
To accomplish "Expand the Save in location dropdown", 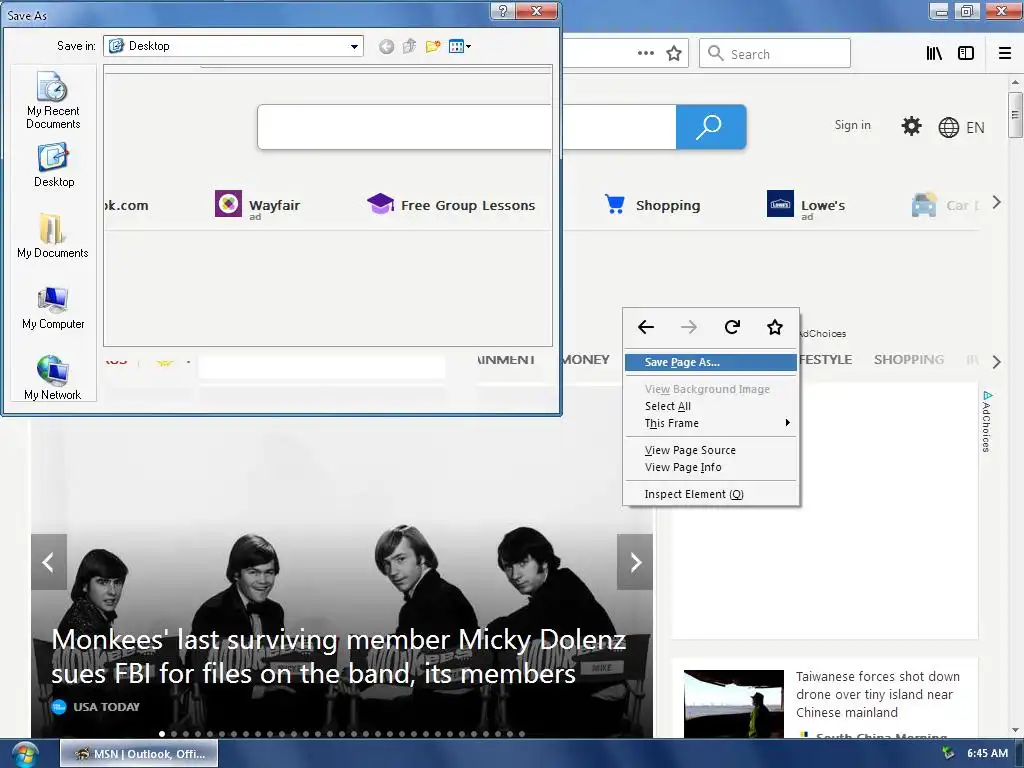I will click(354, 46).
